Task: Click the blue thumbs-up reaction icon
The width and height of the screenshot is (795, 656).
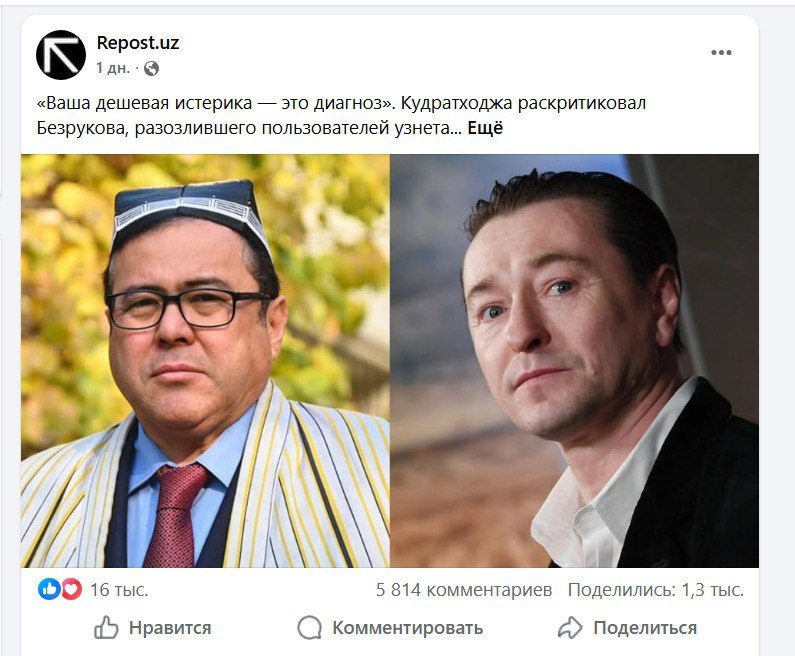Action: tap(49, 589)
